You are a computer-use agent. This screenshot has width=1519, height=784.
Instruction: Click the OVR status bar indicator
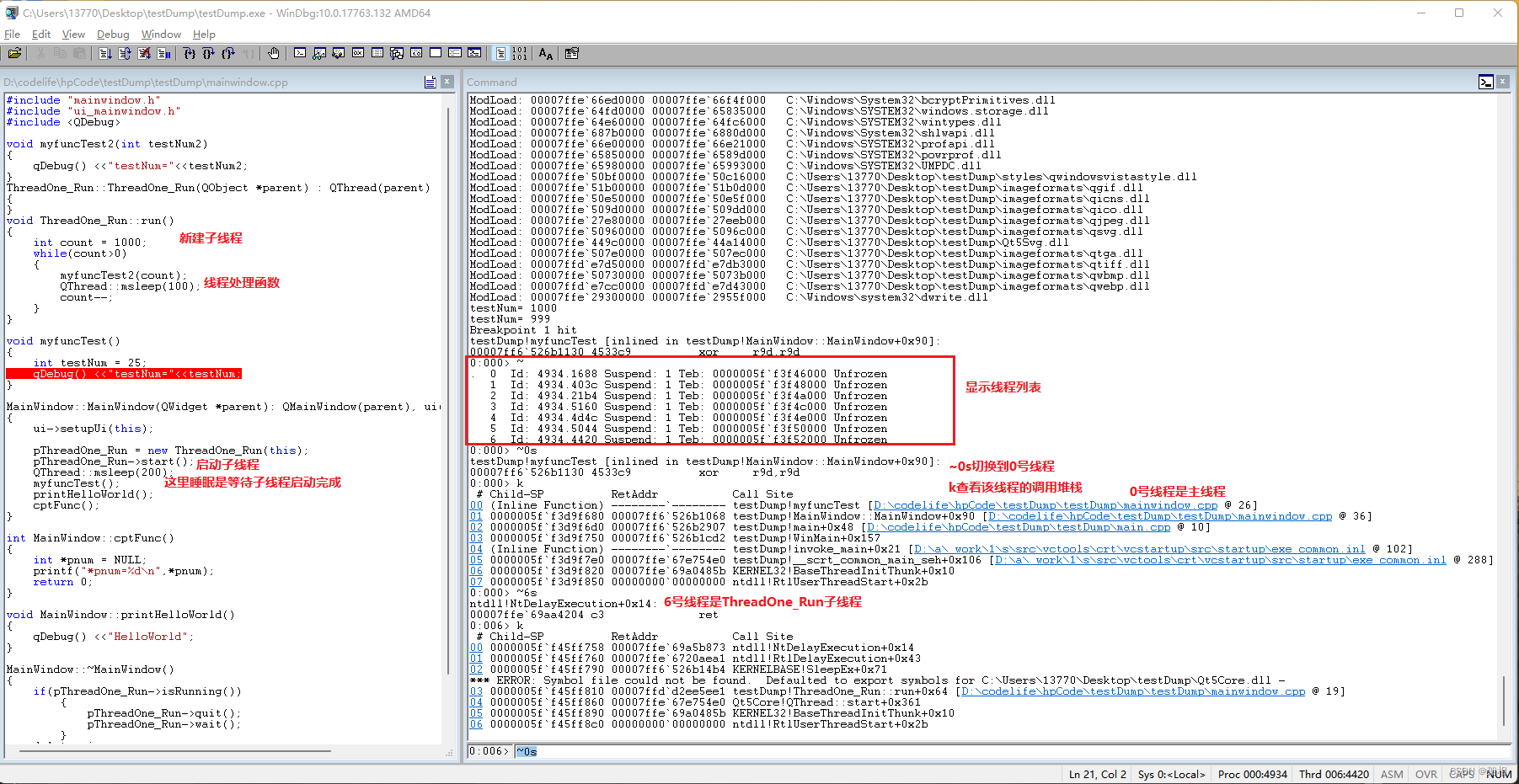tap(1426, 774)
